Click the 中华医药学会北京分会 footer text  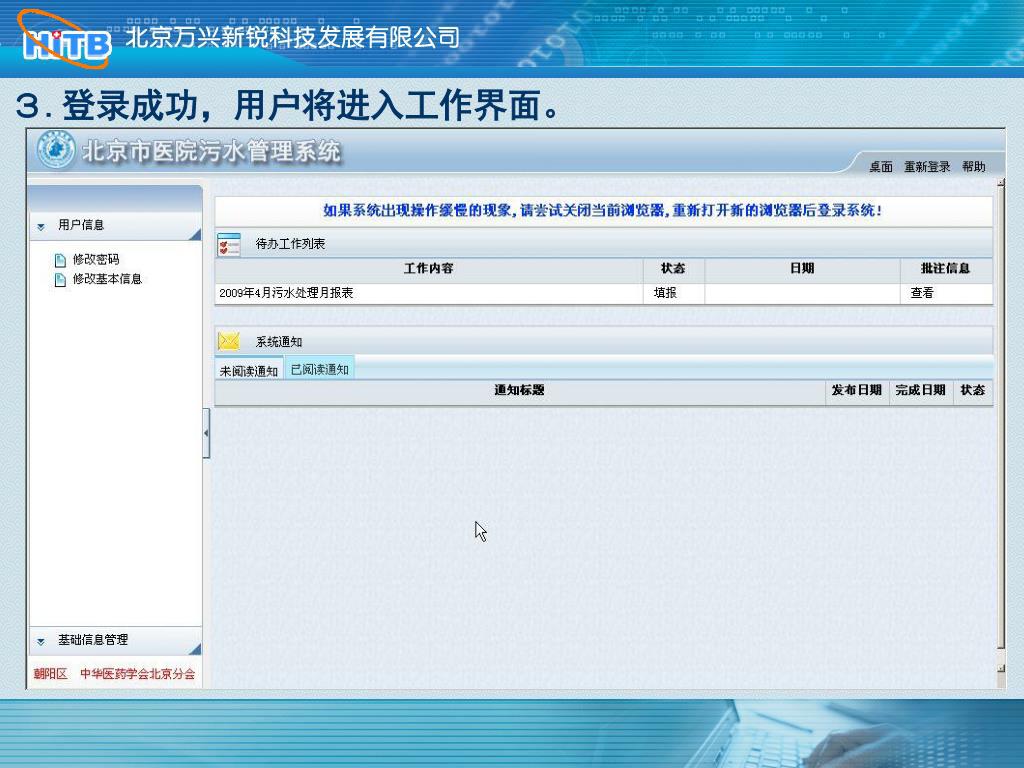[x=137, y=673]
